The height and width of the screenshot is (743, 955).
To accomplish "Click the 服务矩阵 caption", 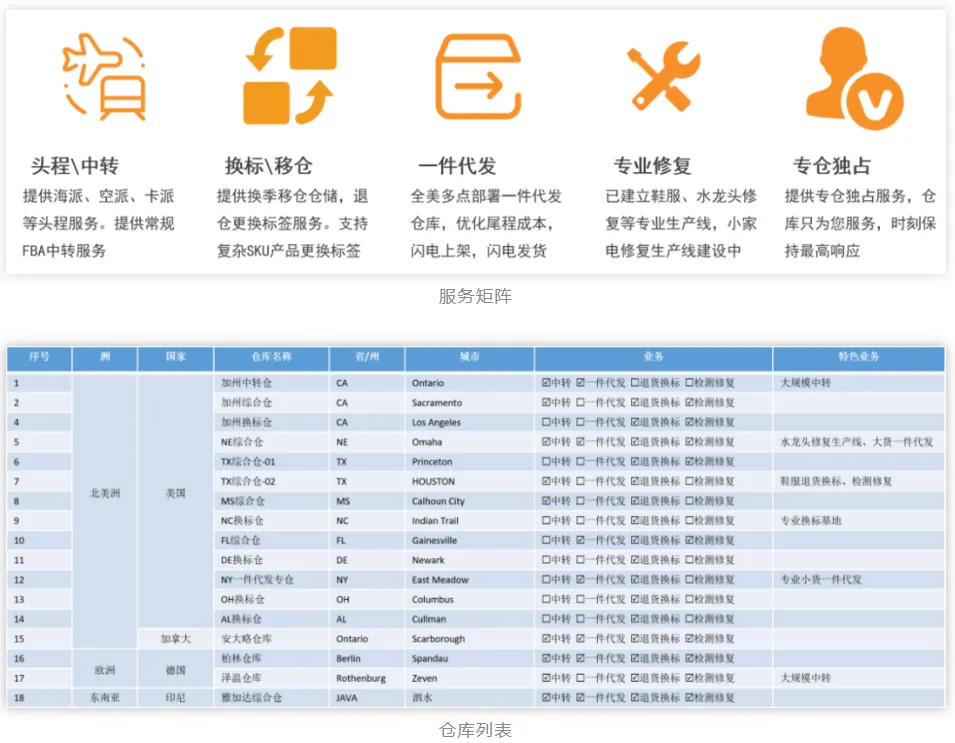I will click(x=475, y=297).
